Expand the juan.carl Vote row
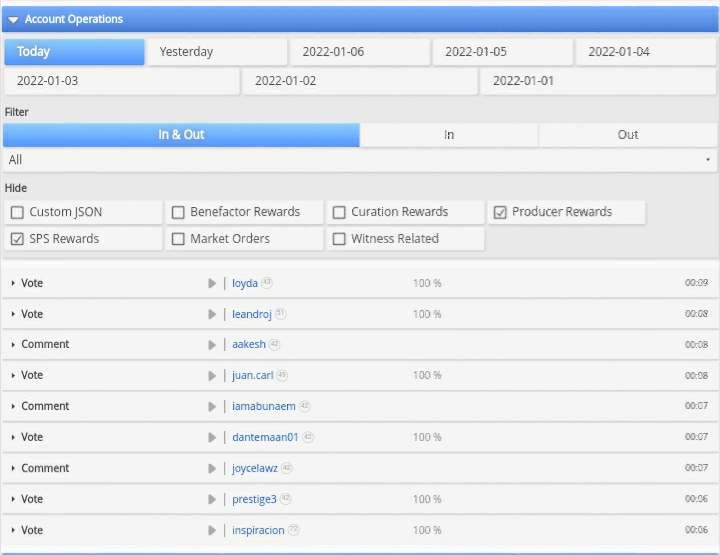Screen dimensions: 720x555 tap(13, 376)
